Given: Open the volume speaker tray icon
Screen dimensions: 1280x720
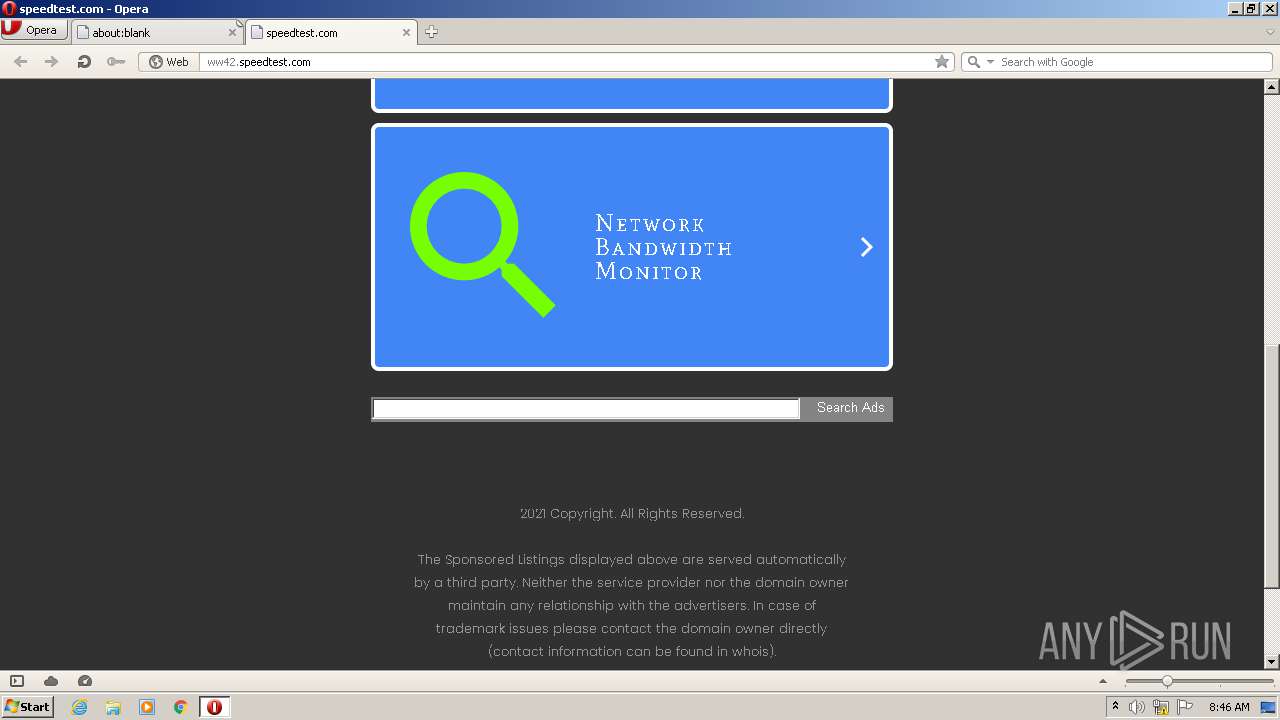Looking at the screenshot, I should pos(1137,707).
